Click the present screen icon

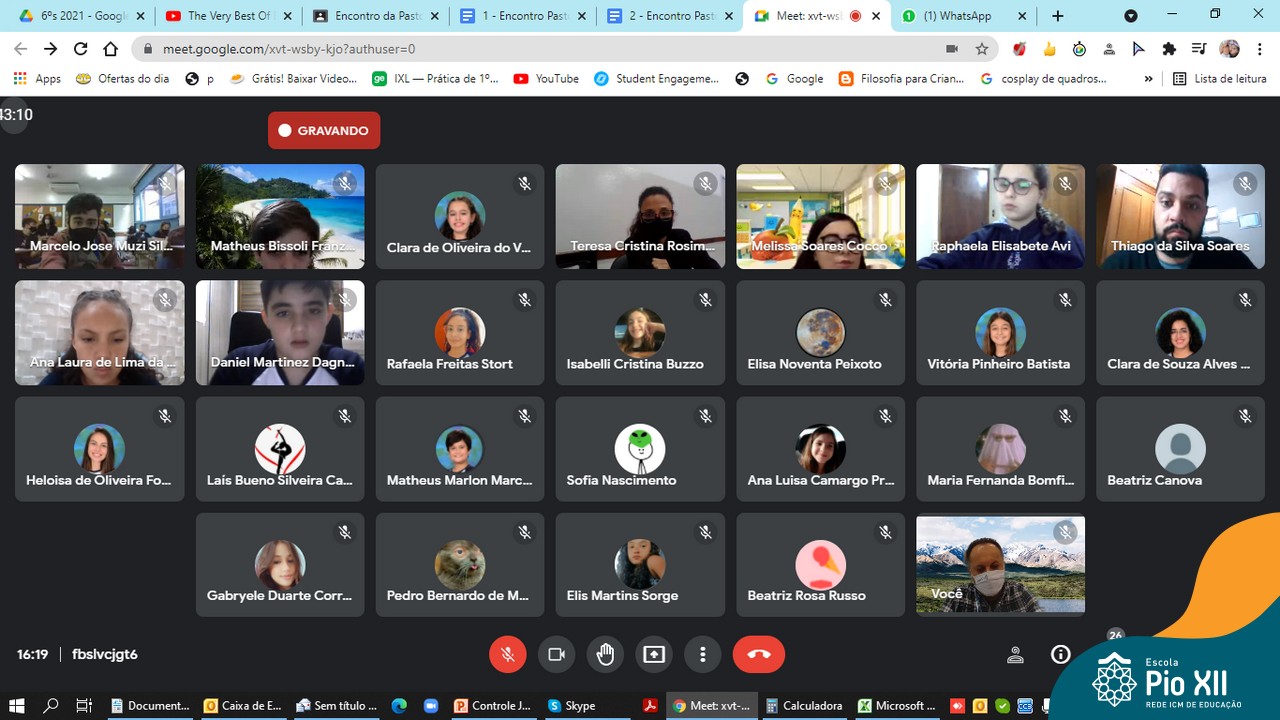[654, 654]
